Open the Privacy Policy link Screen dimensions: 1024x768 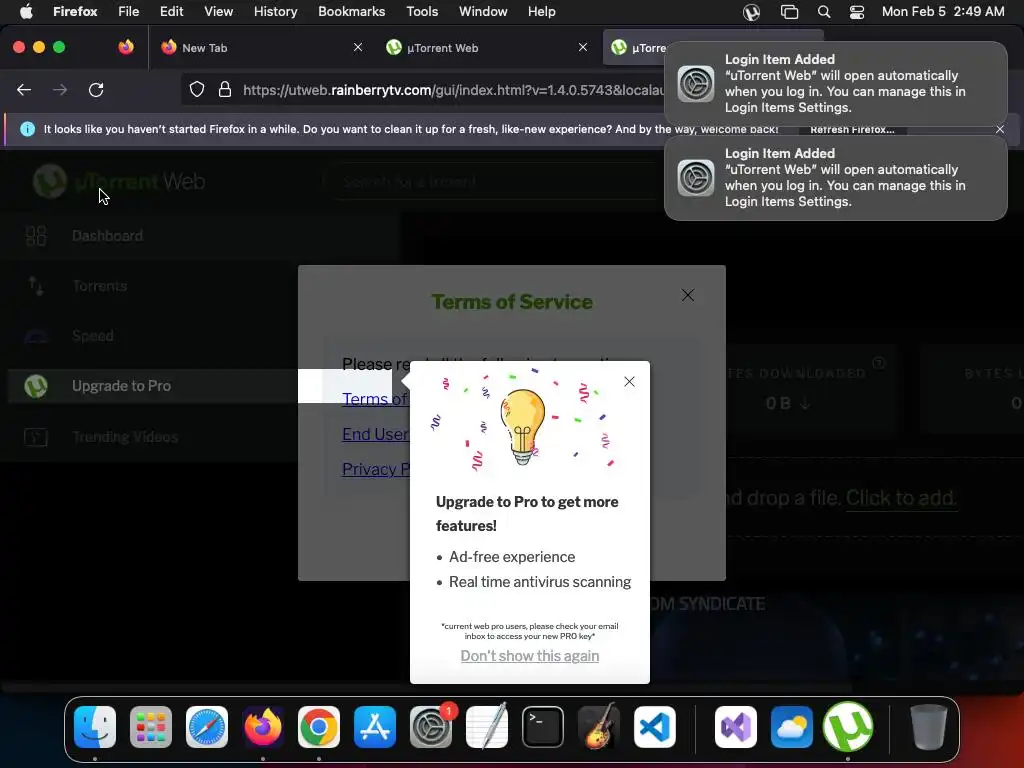[376, 469]
